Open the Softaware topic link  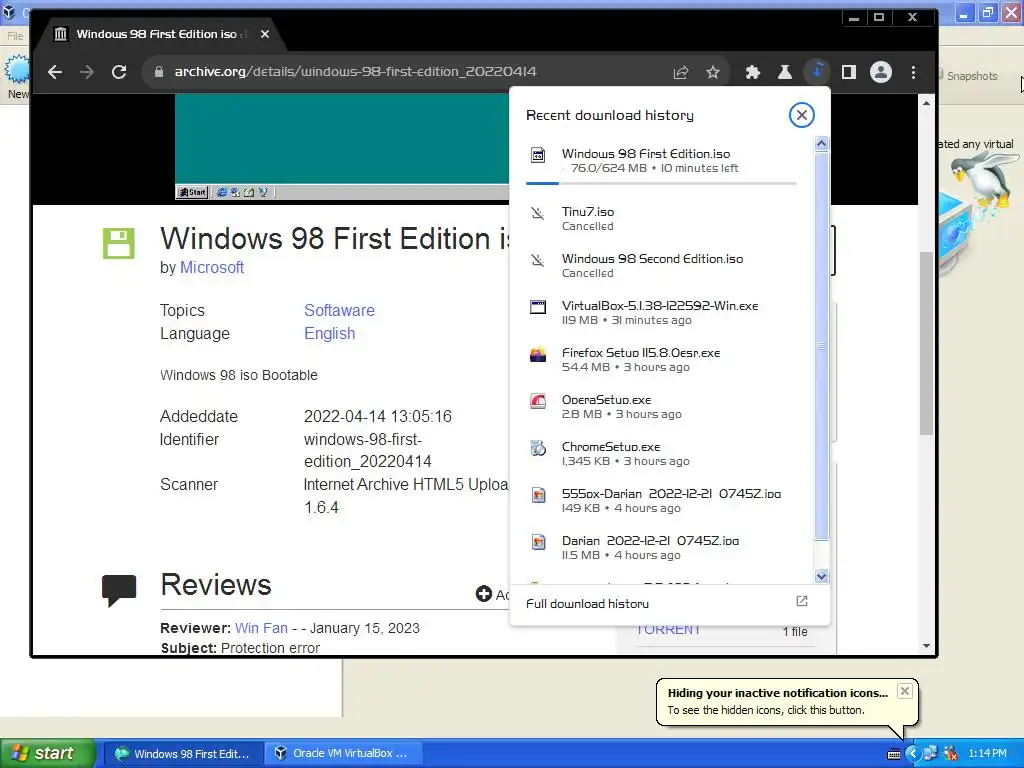click(x=340, y=310)
